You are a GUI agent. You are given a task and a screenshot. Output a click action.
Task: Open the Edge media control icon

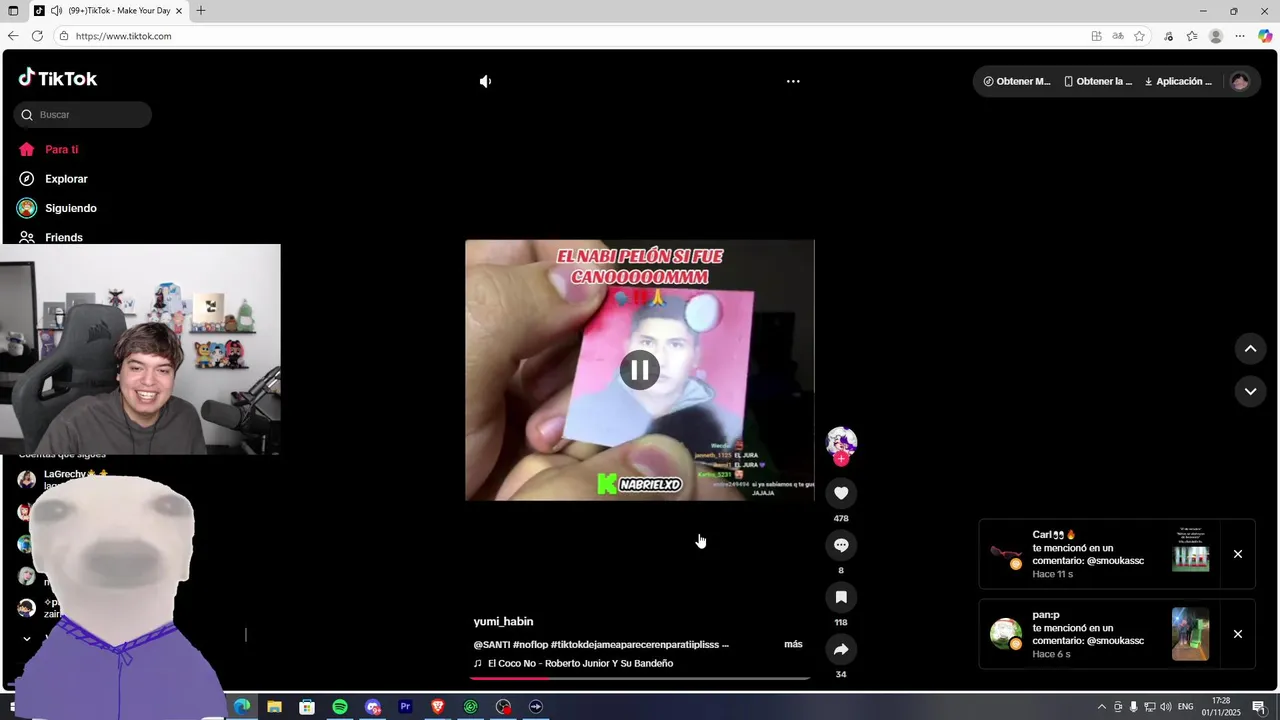coord(1168,36)
